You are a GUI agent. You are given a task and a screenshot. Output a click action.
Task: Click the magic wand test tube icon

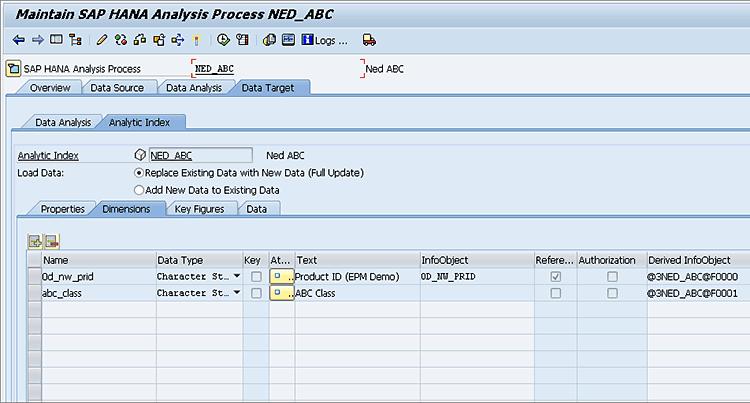(x=197, y=40)
